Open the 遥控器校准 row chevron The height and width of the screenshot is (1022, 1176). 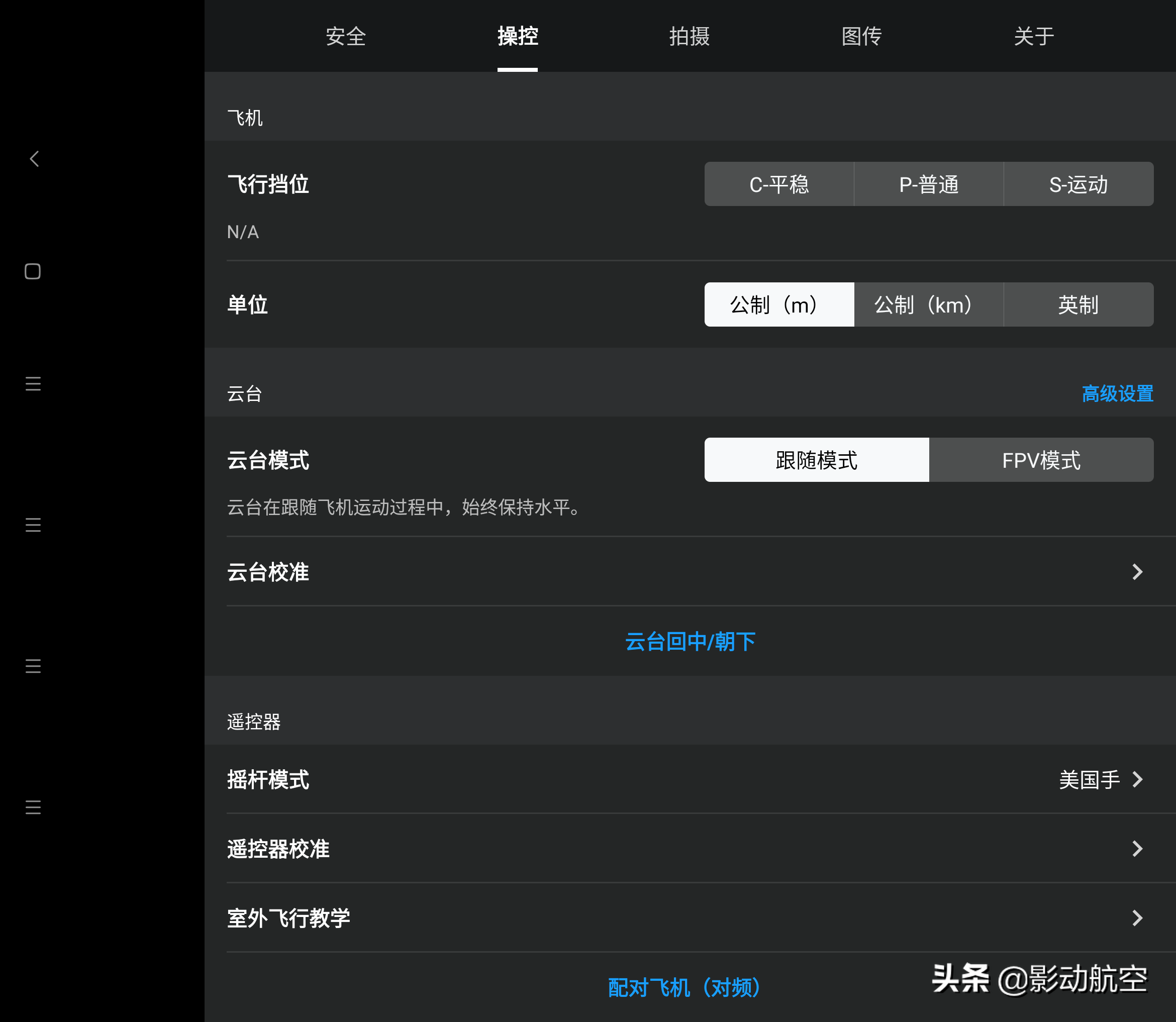[1137, 849]
